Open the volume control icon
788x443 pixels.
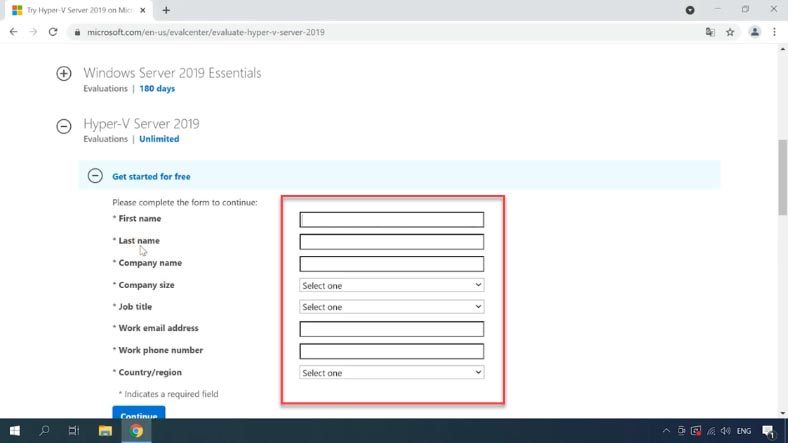pyautogui.click(x=726, y=431)
